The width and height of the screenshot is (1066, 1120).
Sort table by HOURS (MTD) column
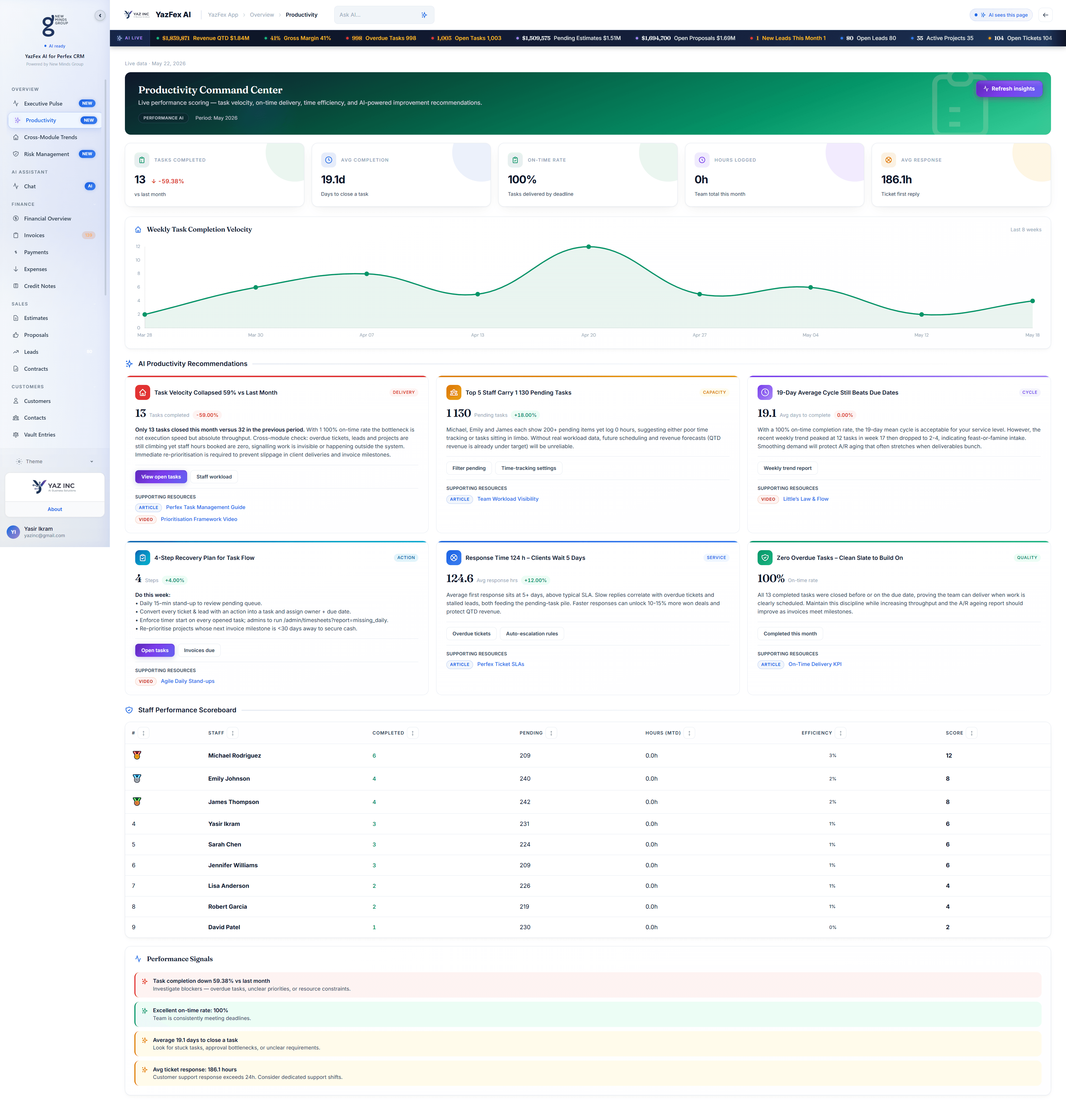pyautogui.click(x=689, y=733)
